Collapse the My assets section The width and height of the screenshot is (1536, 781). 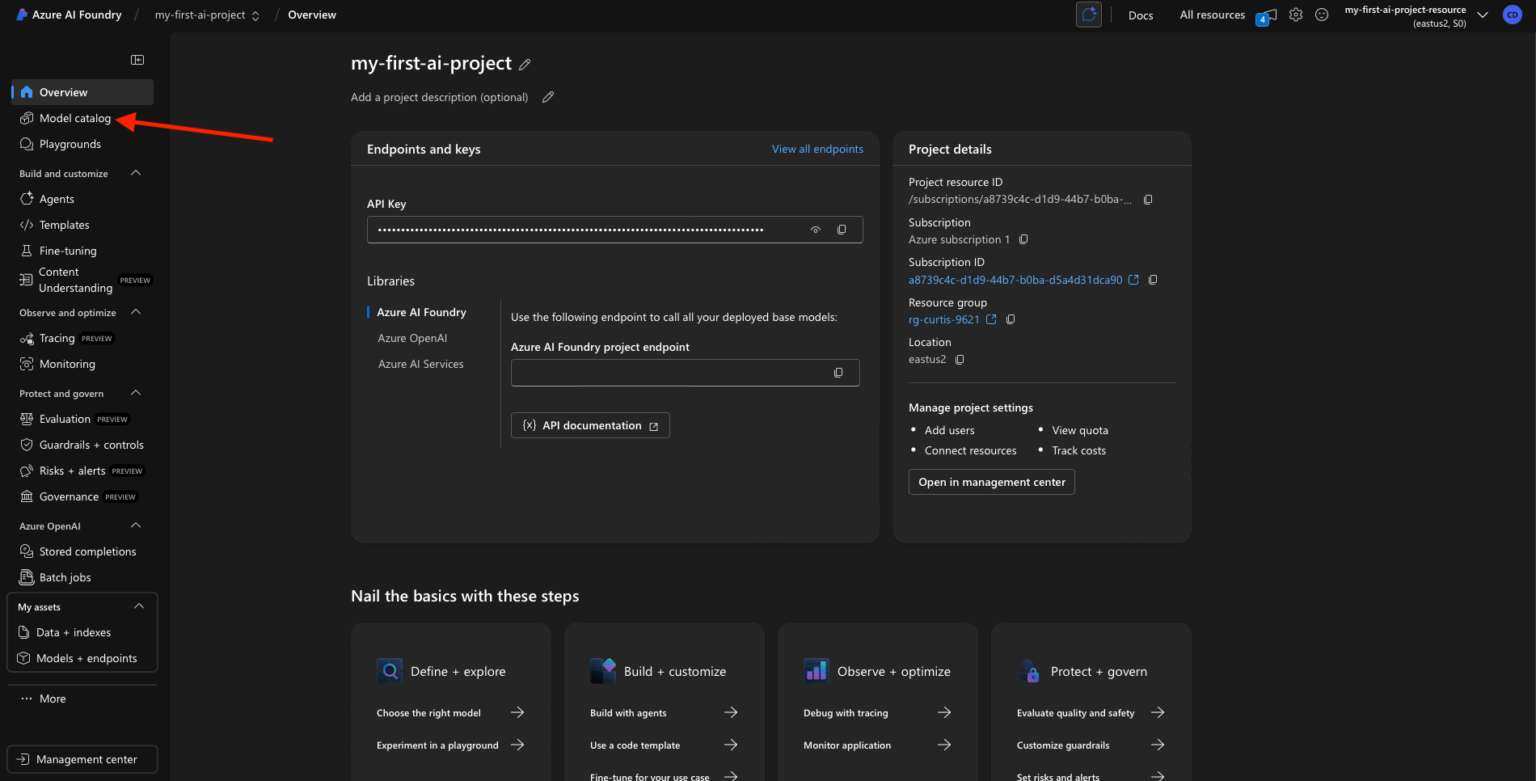138,607
